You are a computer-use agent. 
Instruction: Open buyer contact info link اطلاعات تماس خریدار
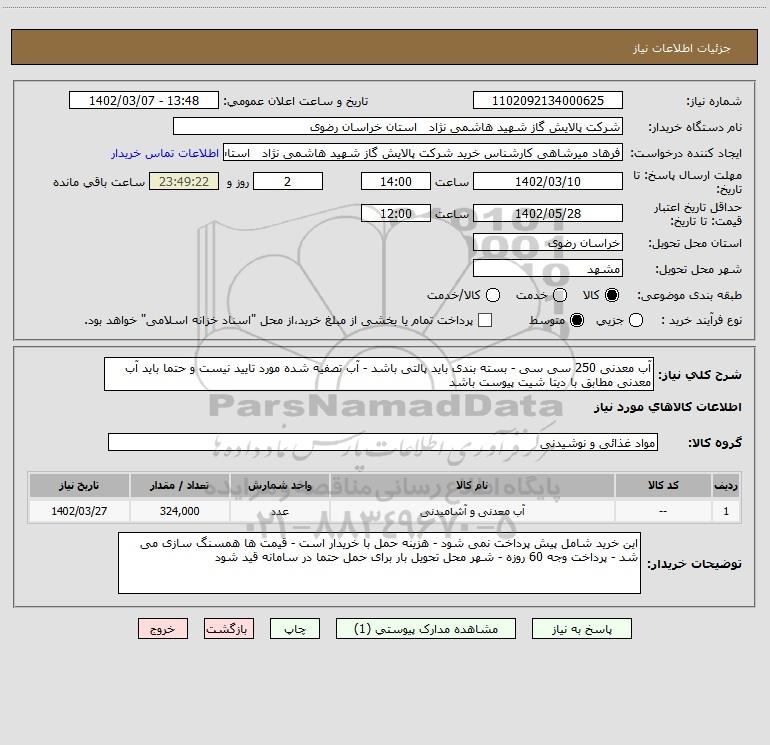[x=165, y=153]
